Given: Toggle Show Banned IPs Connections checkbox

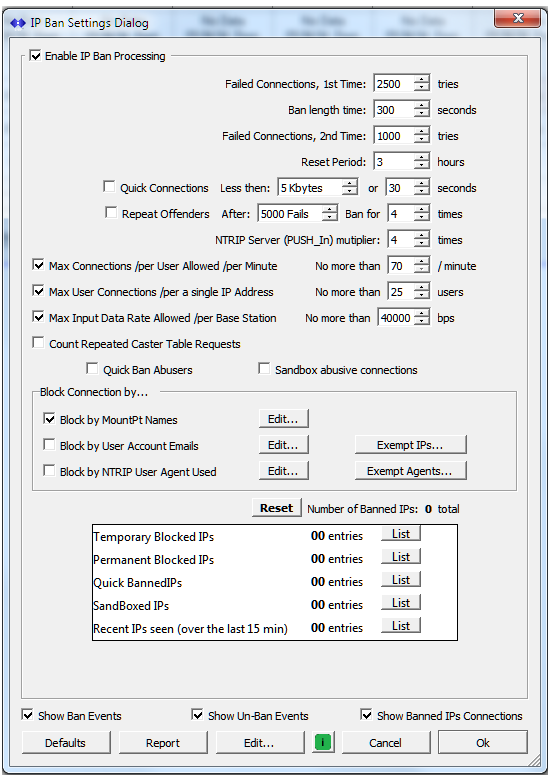Looking at the screenshot, I should [367, 715].
